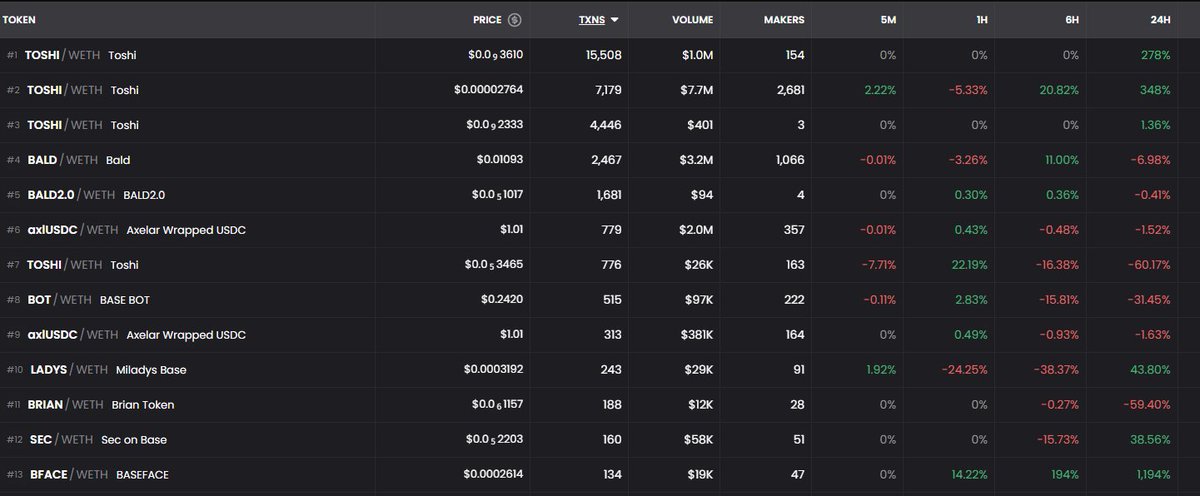Sort by the 1H change column
Screen dimensions: 1200x496
coord(980,20)
